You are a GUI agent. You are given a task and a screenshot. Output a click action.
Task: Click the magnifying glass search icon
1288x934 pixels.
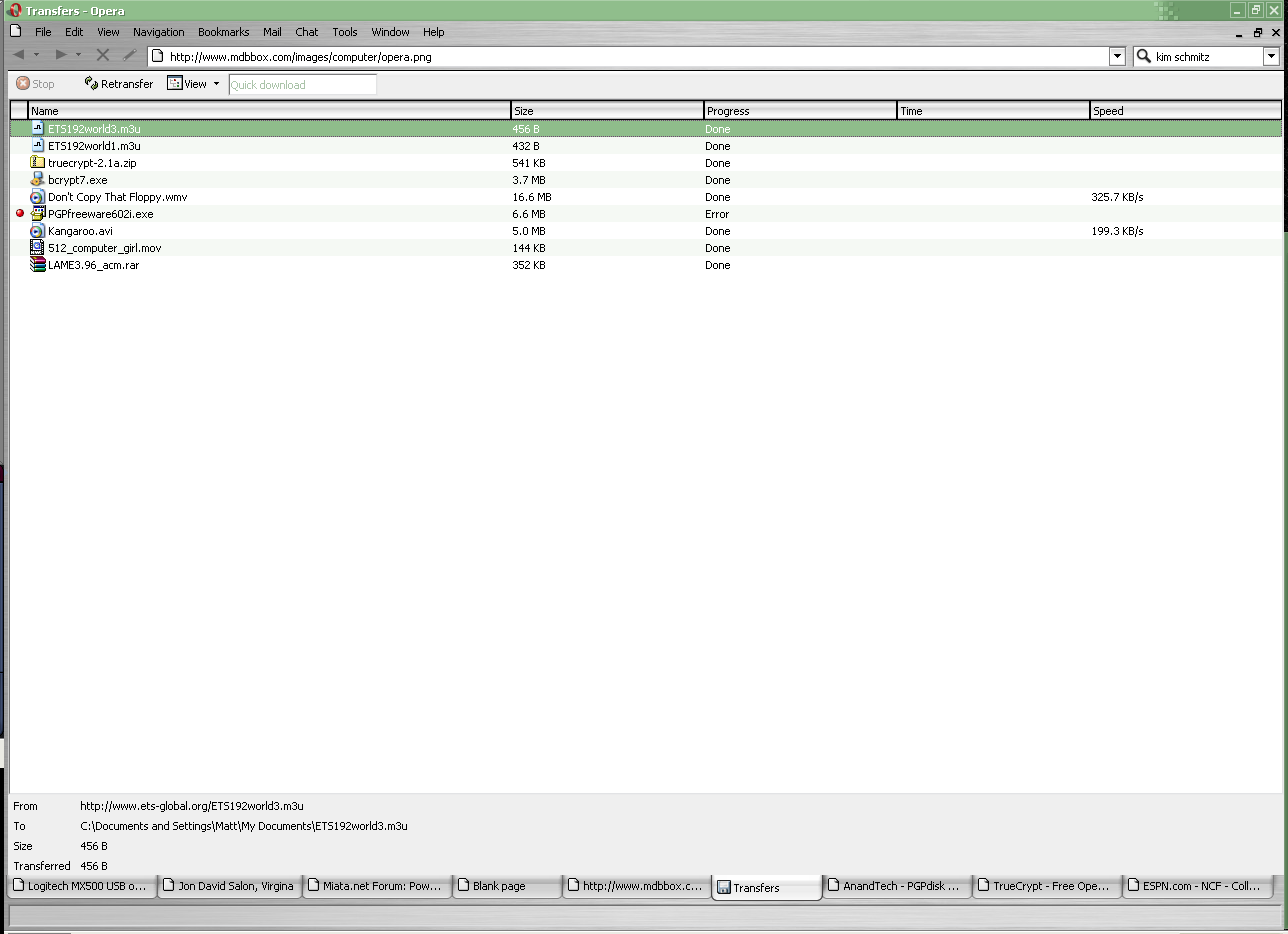tap(1144, 57)
